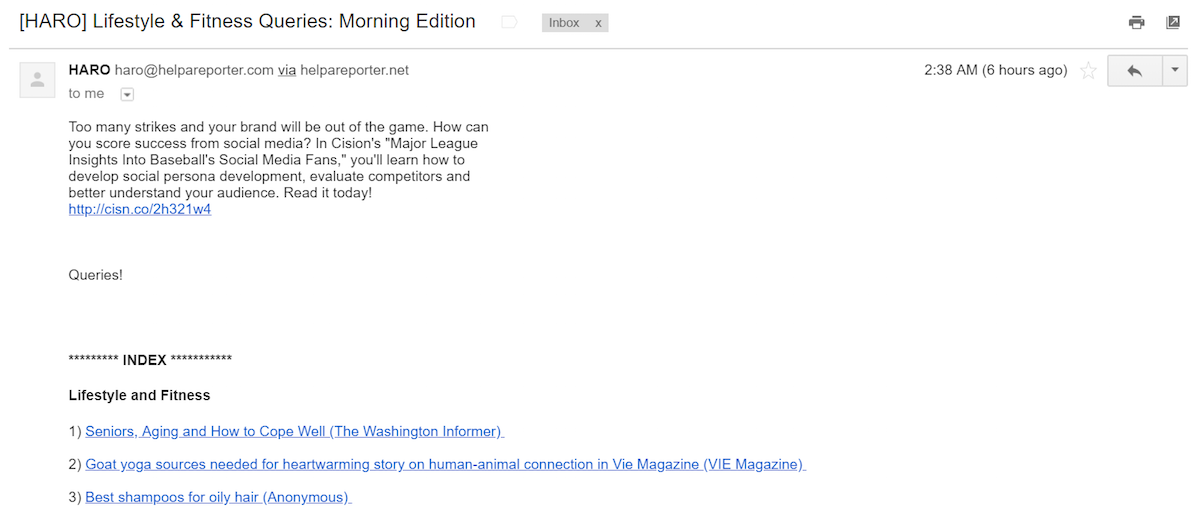Star this HARO email

[x=1088, y=71]
